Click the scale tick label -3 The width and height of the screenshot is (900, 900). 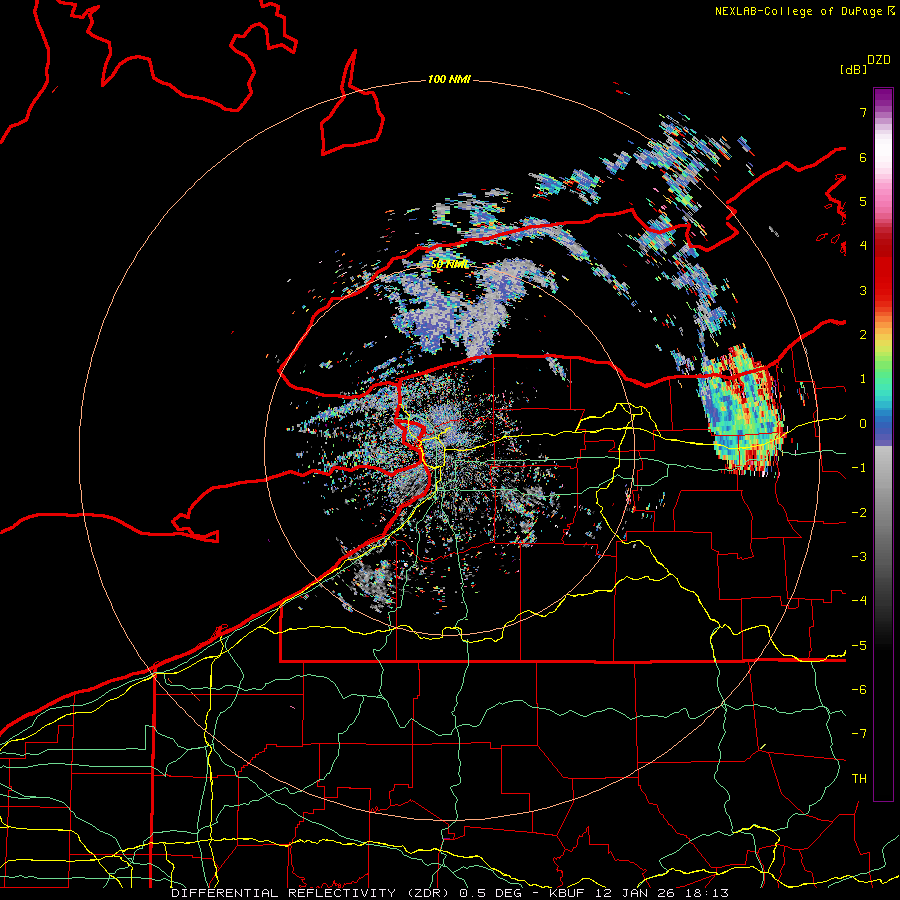coord(859,557)
